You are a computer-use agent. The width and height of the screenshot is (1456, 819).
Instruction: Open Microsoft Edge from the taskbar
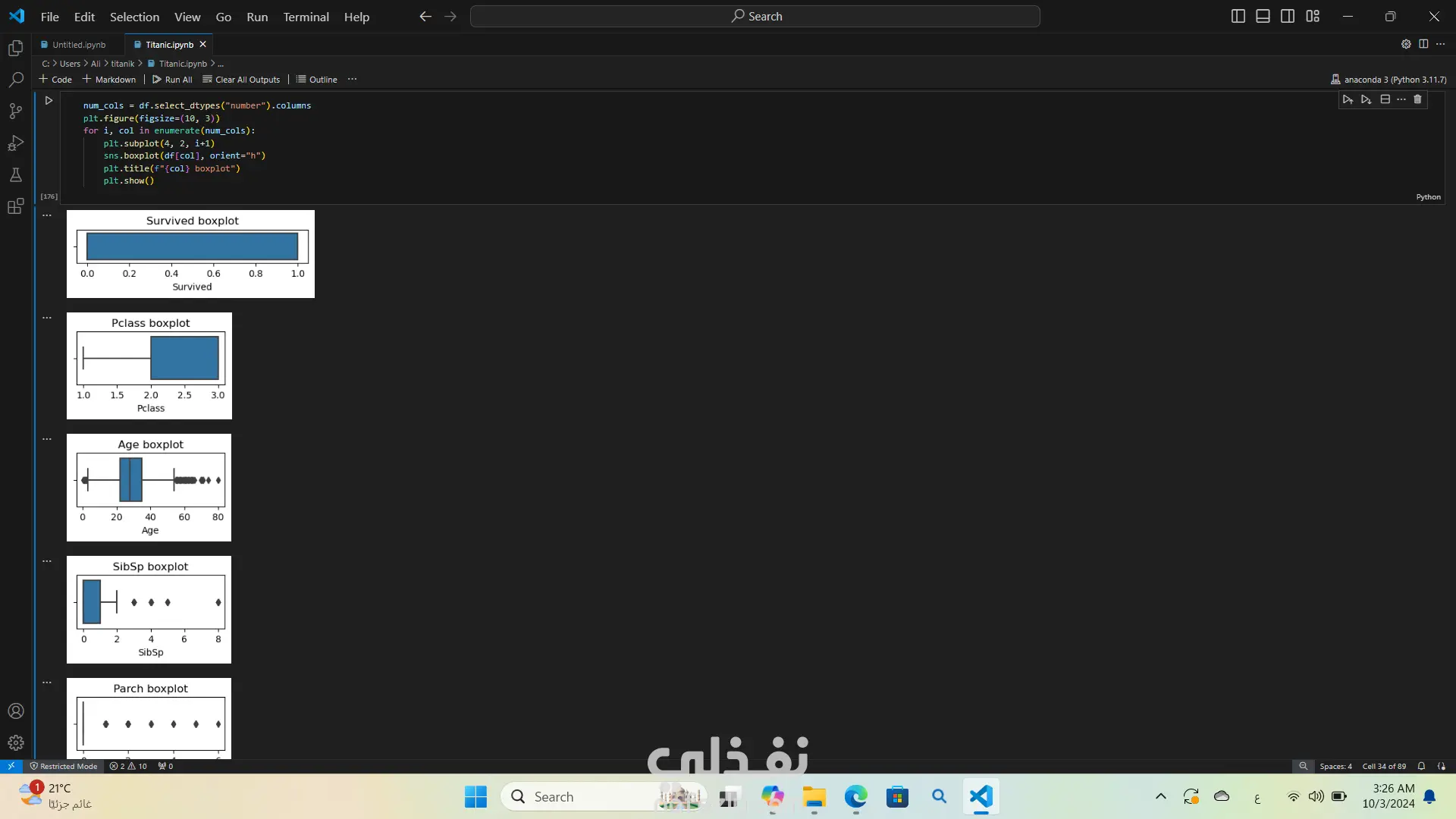pyautogui.click(x=855, y=797)
